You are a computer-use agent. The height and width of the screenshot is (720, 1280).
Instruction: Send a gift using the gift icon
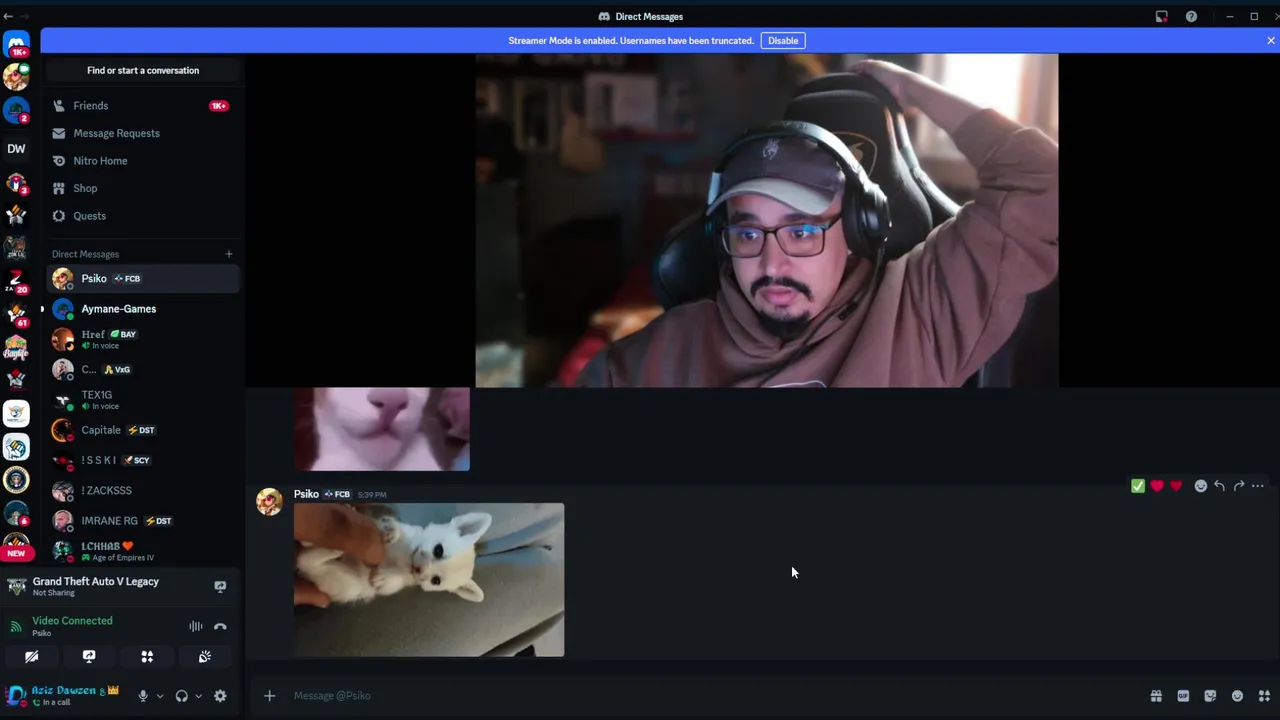1156,696
